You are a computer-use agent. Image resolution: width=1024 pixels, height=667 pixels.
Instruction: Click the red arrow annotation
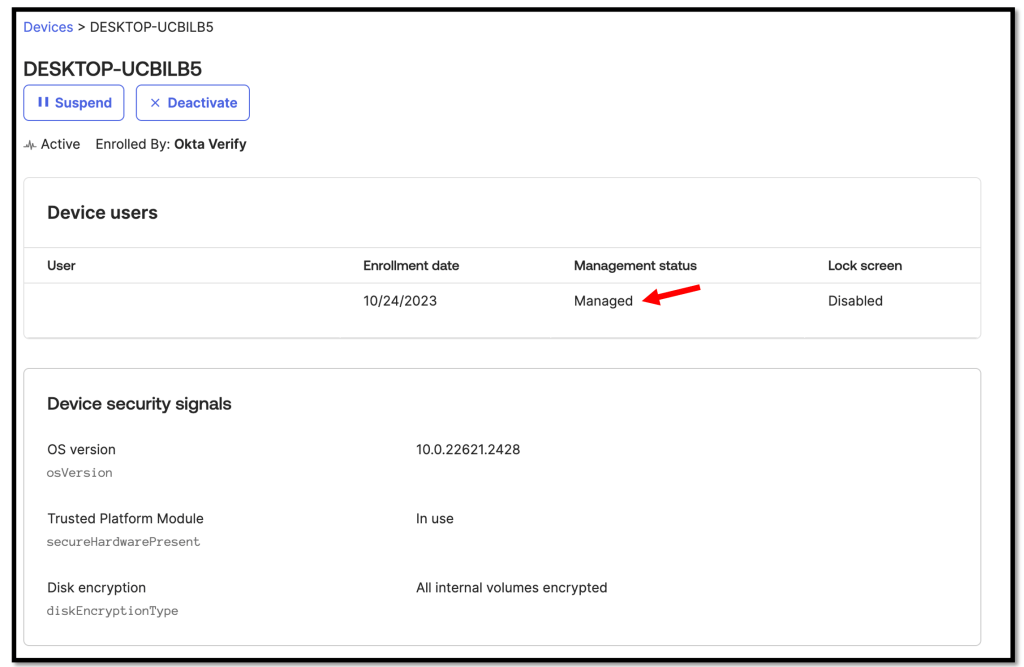pyautogui.click(x=671, y=295)
